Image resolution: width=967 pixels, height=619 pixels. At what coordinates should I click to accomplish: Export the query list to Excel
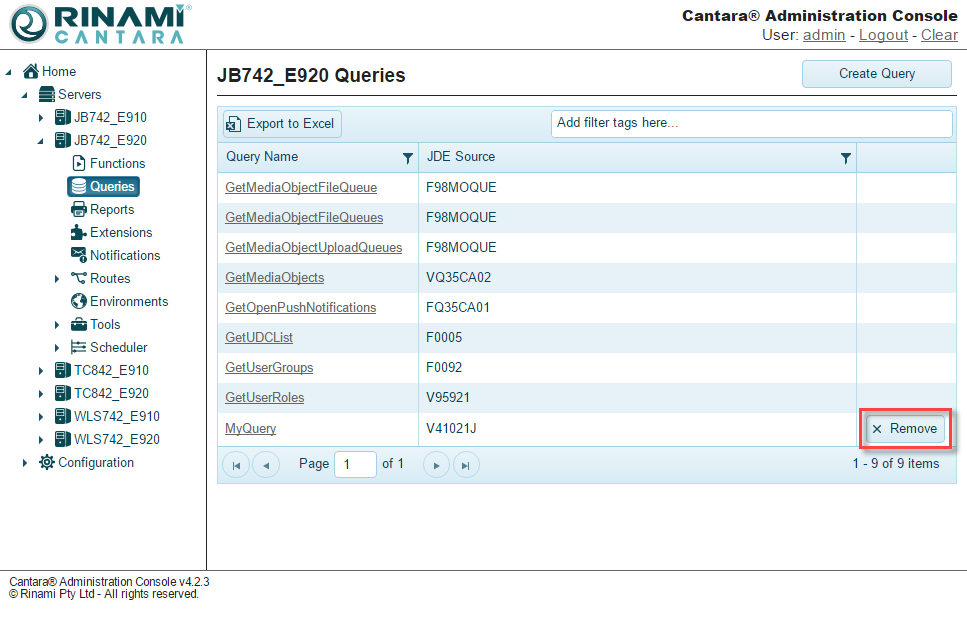coord(281,124)
